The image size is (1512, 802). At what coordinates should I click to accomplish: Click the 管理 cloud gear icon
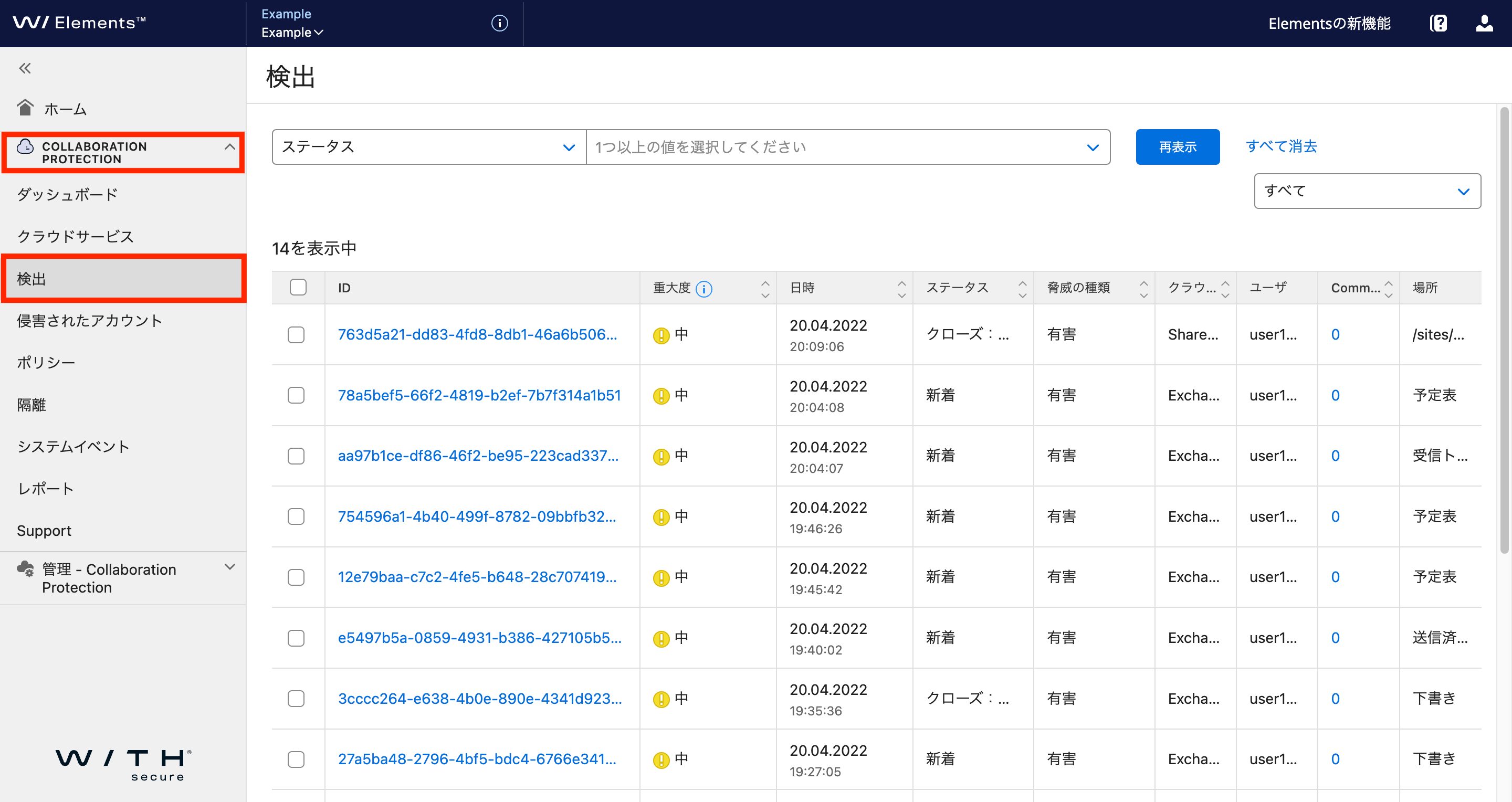coord(25,568)
